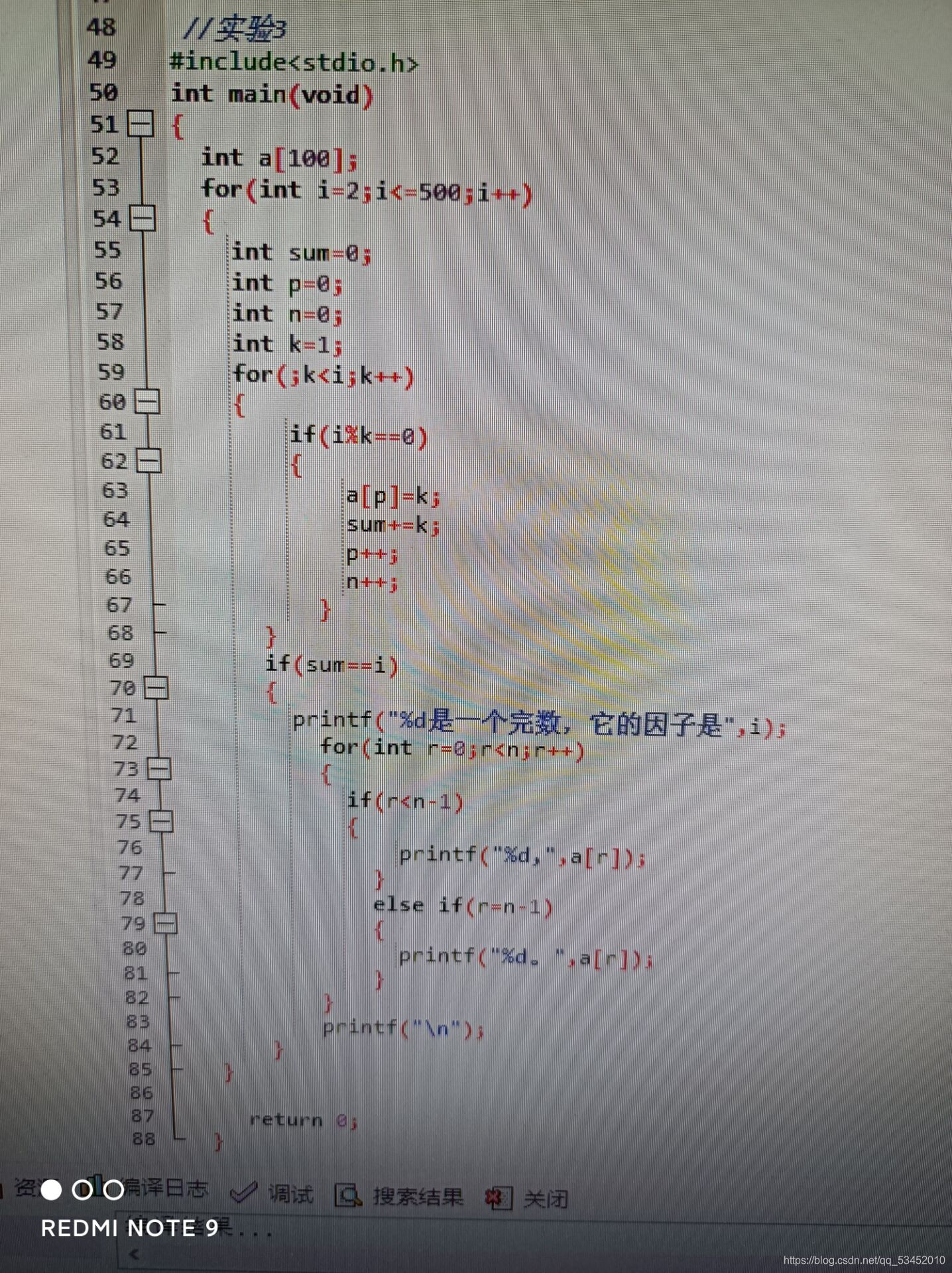Screen dimensions: 952x1273
Task: Click the int sum=0; line
Action: pos(302,253)
